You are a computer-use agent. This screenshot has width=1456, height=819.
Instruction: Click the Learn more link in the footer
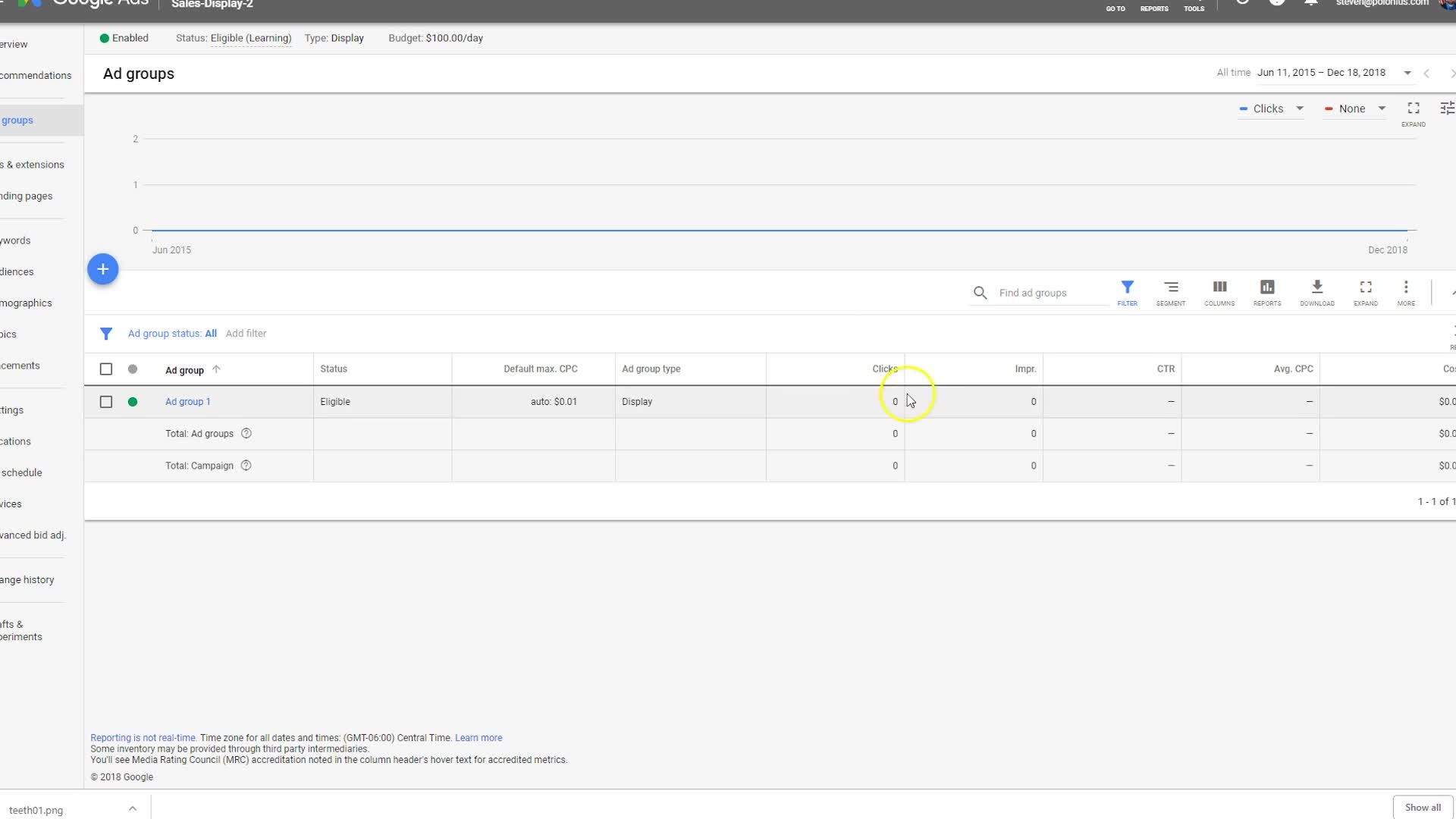pyautogui.click(x=479, y=738)
